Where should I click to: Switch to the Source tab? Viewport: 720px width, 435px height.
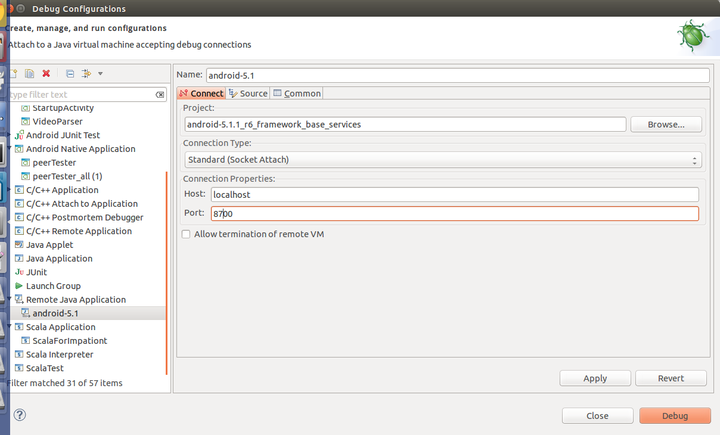248,93
